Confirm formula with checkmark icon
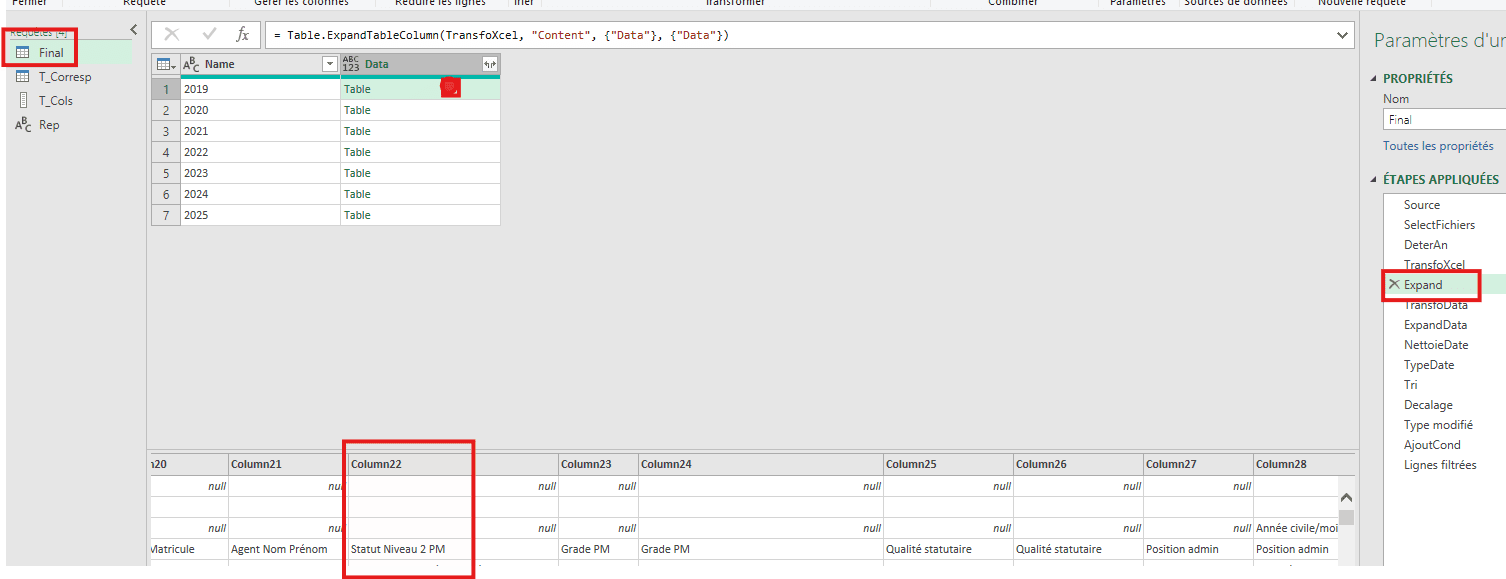The height and width of the screenshot is (579, 1506). (x=209, y=35)
